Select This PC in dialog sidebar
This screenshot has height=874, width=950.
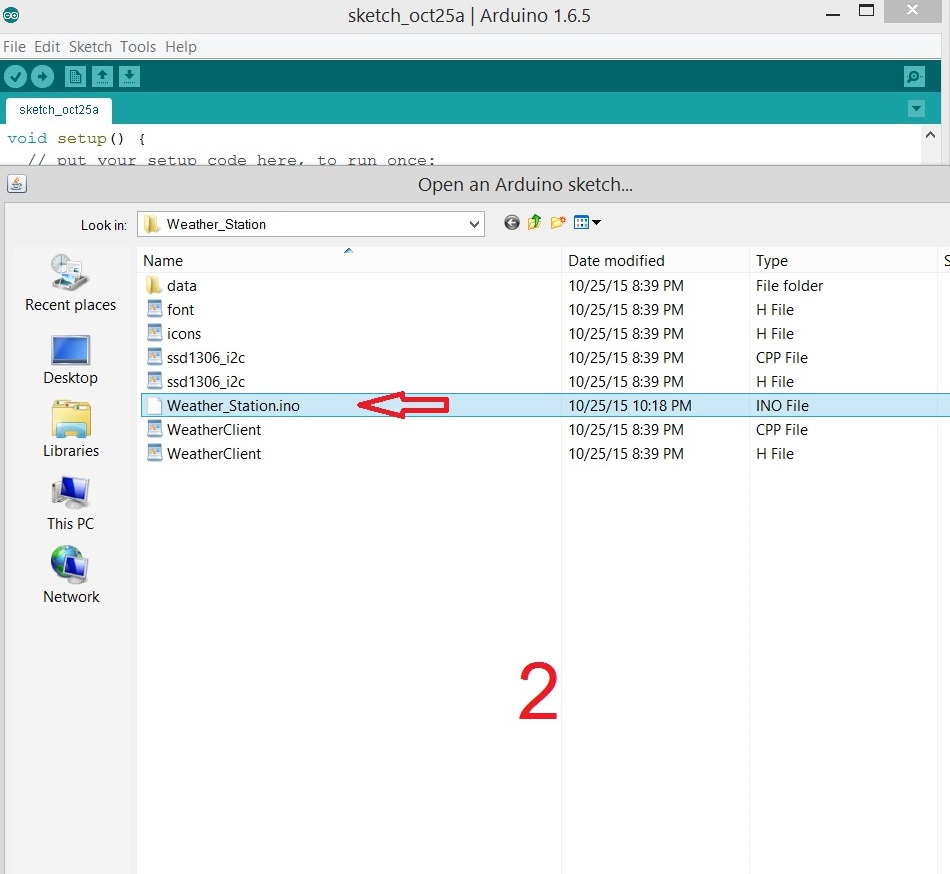70,504
